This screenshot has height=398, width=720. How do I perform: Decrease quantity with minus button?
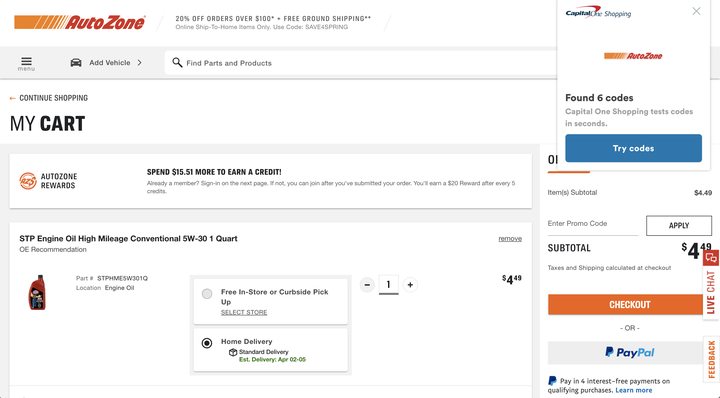pyautogui.click(x=367, y=285)
